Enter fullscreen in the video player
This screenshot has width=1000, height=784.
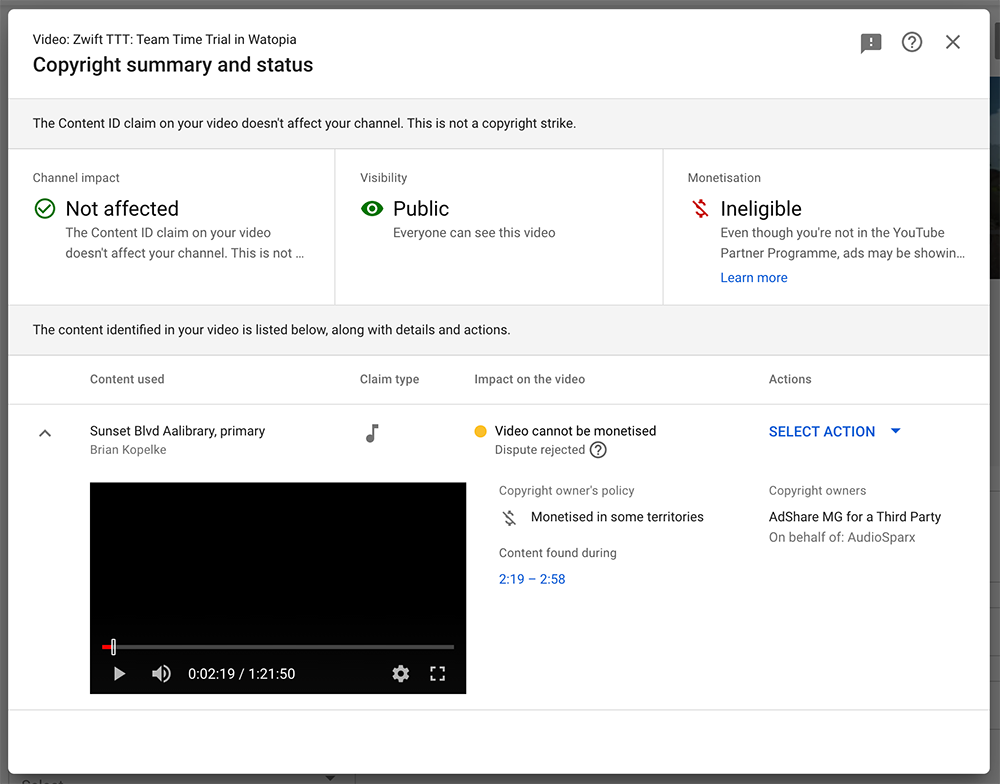437,674
